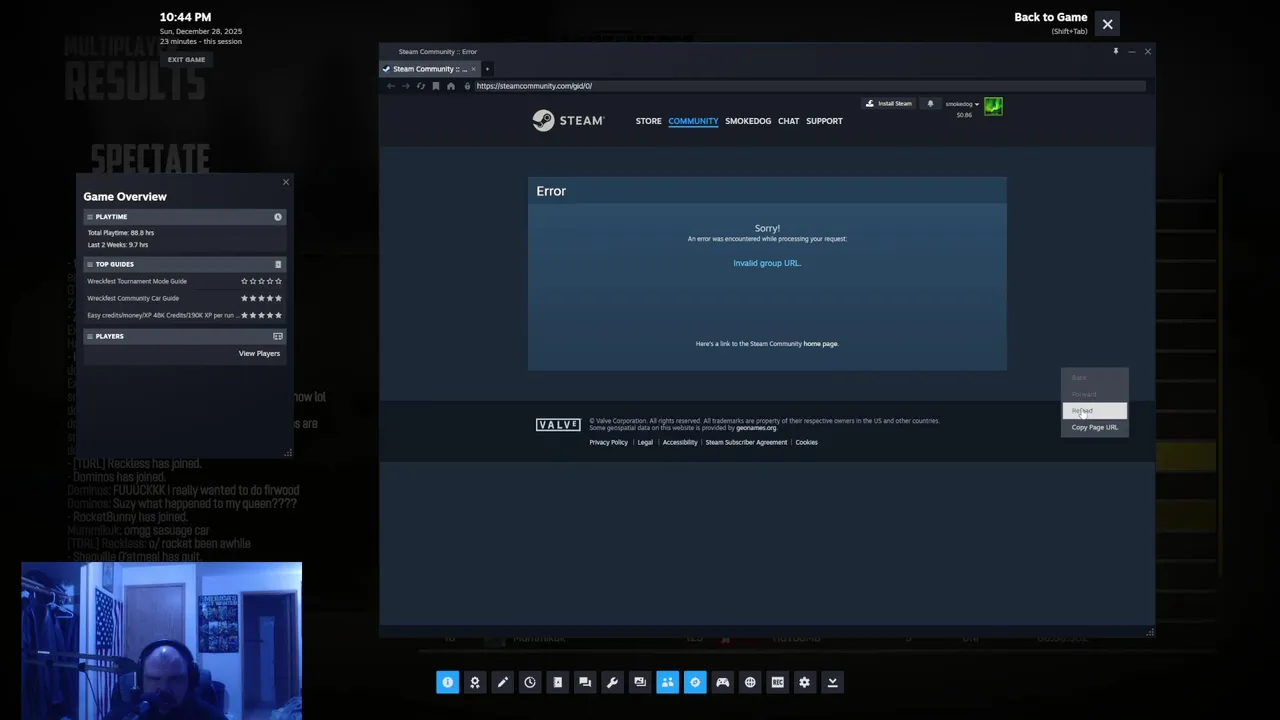
Task: Click the user avatar image
Action: click(993, 106)
